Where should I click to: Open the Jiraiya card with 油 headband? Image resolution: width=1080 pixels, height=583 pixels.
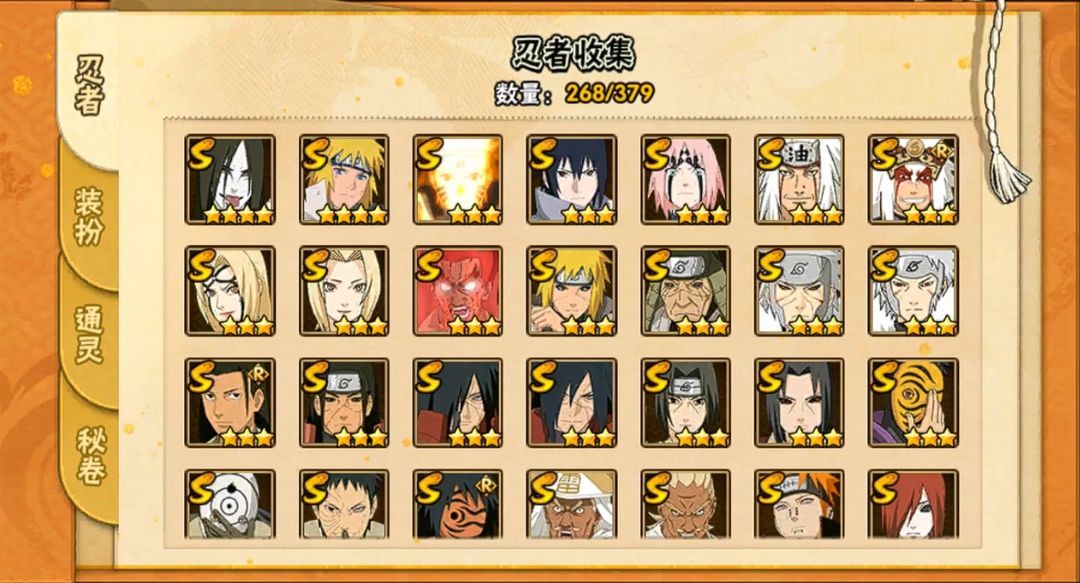tap(799, 179)
